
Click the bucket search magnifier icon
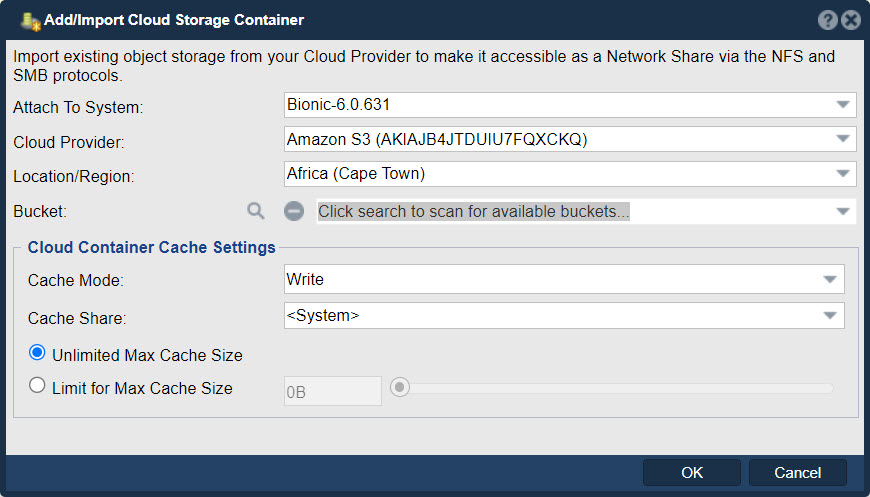tap(256, 211)
